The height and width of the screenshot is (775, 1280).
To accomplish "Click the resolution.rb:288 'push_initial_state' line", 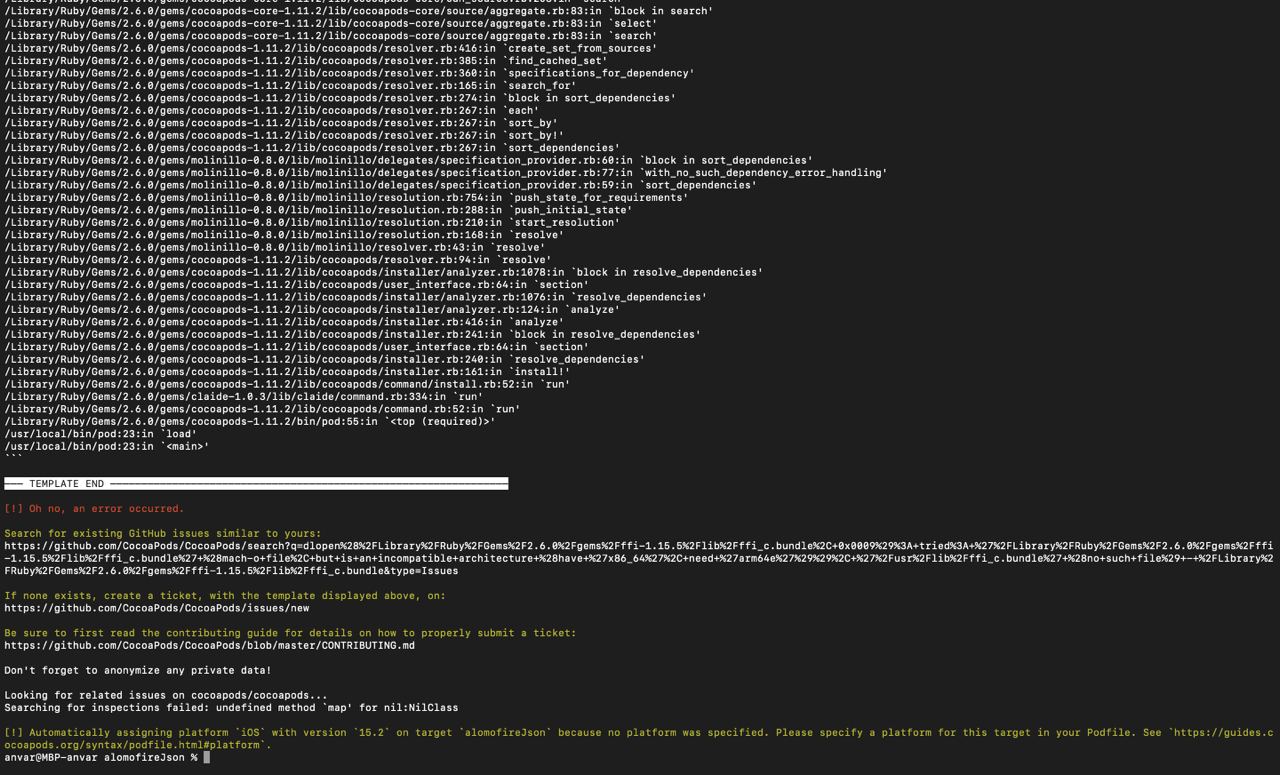I will click(x=318, y=210).
